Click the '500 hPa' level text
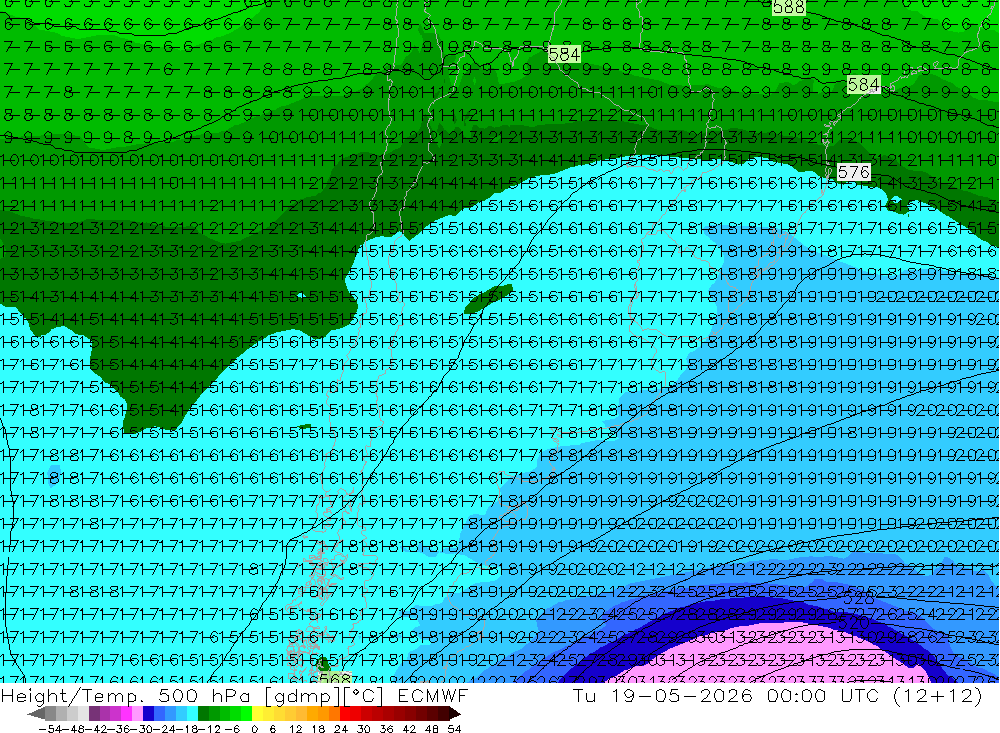1000x733 pixels. pyautogui.click(x=203, y=695)
